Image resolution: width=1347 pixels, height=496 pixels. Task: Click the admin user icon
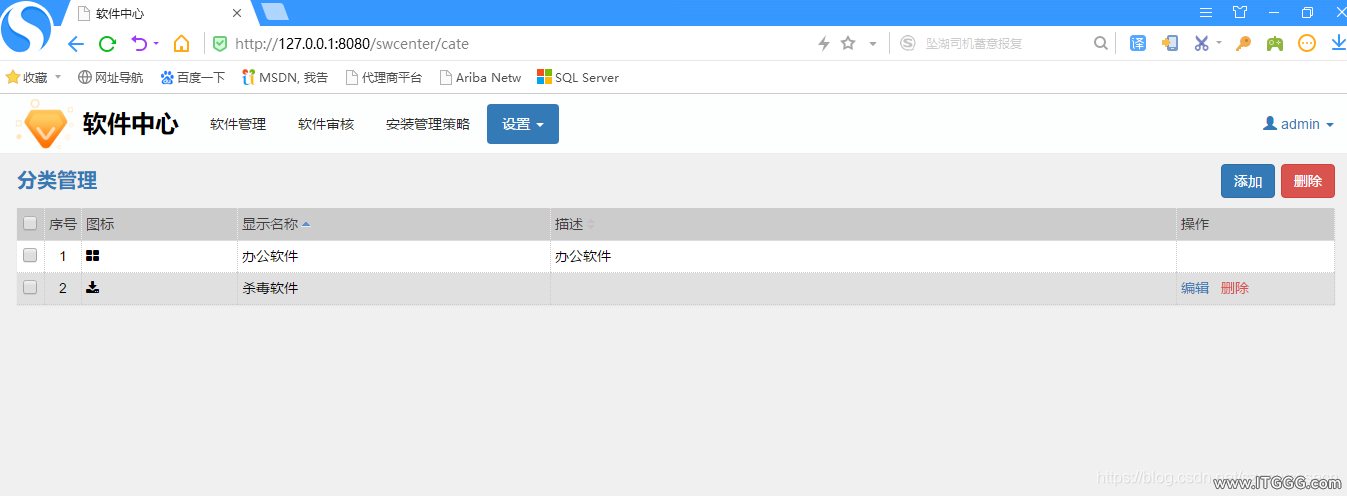[1270, 123]
